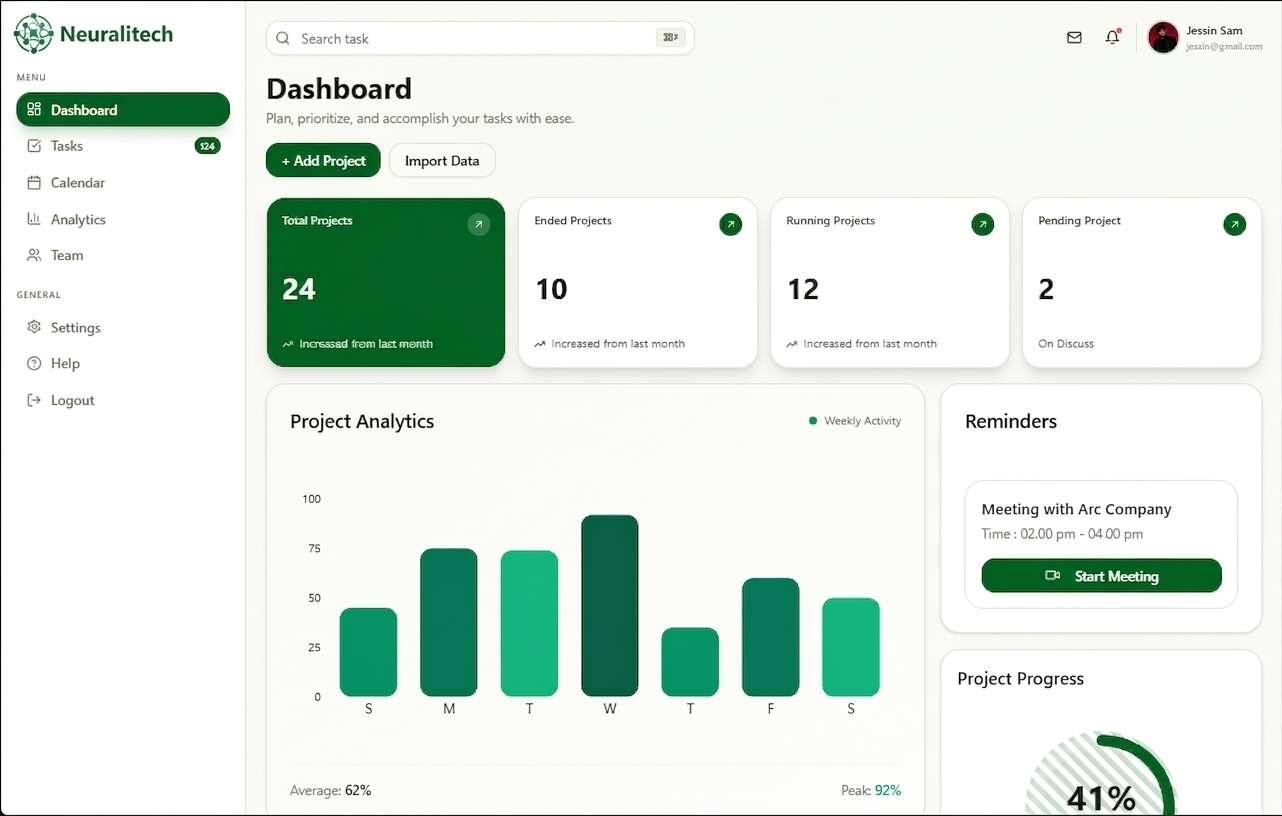Open the notifications bell

[x=1112, y=38]
